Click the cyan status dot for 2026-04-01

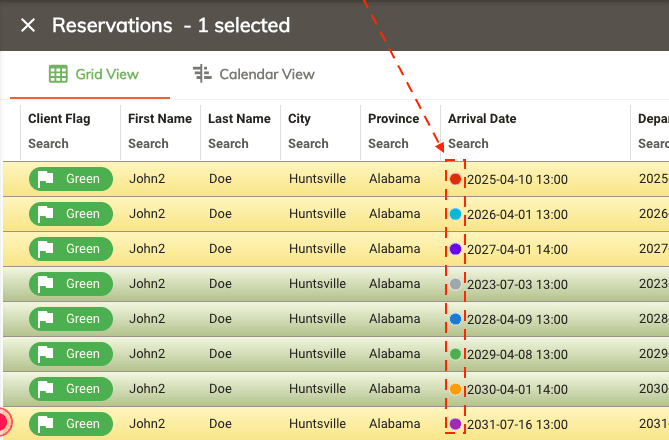pyautogui.click(x=456, y=214)
